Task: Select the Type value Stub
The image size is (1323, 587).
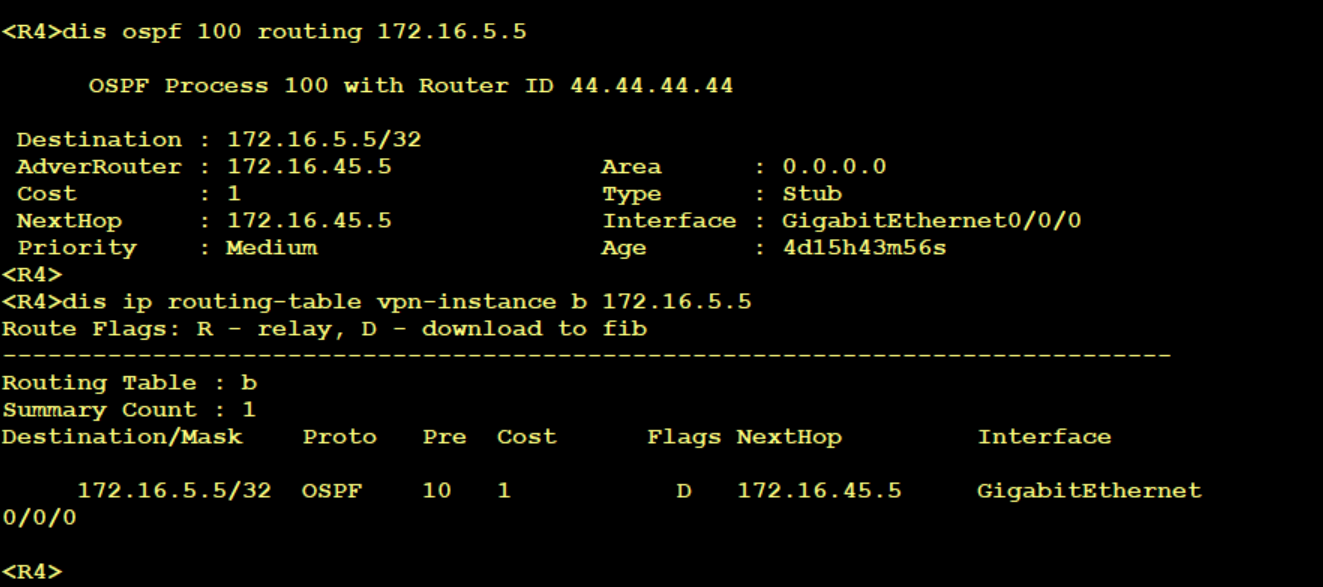Action: (x=812, y=194)
